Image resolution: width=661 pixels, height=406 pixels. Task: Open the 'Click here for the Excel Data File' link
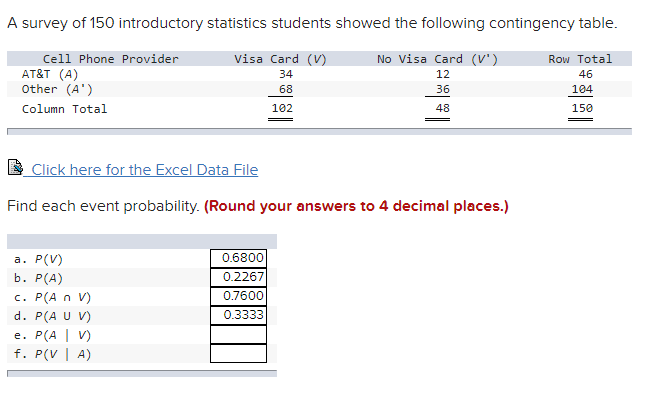(144, 170)
